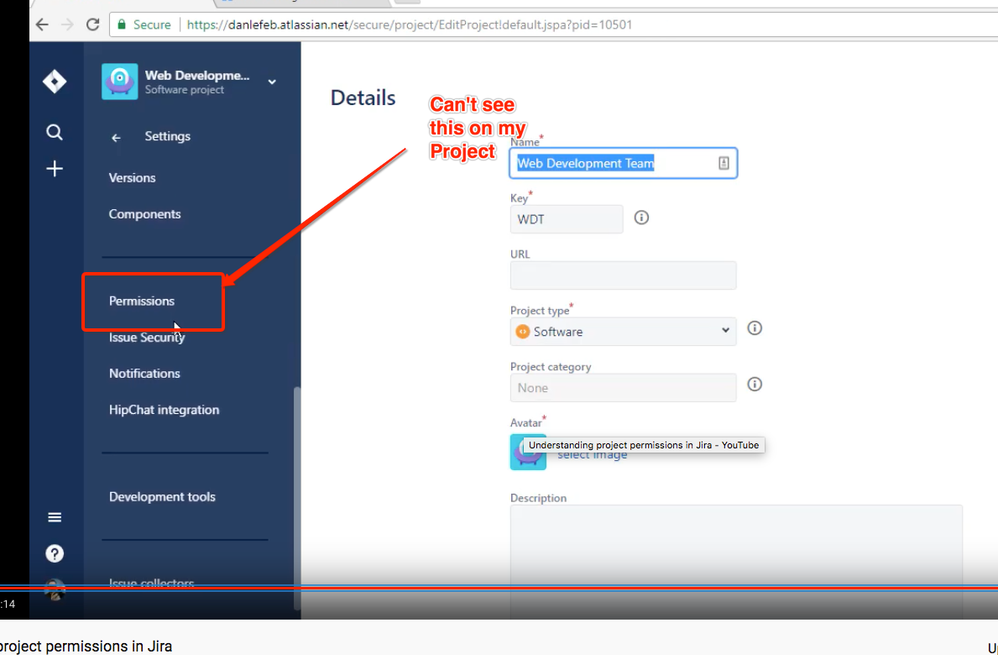Click the project avatar image thumbnail
Viewport: 998px width, 655px height.
coord(528,453)
